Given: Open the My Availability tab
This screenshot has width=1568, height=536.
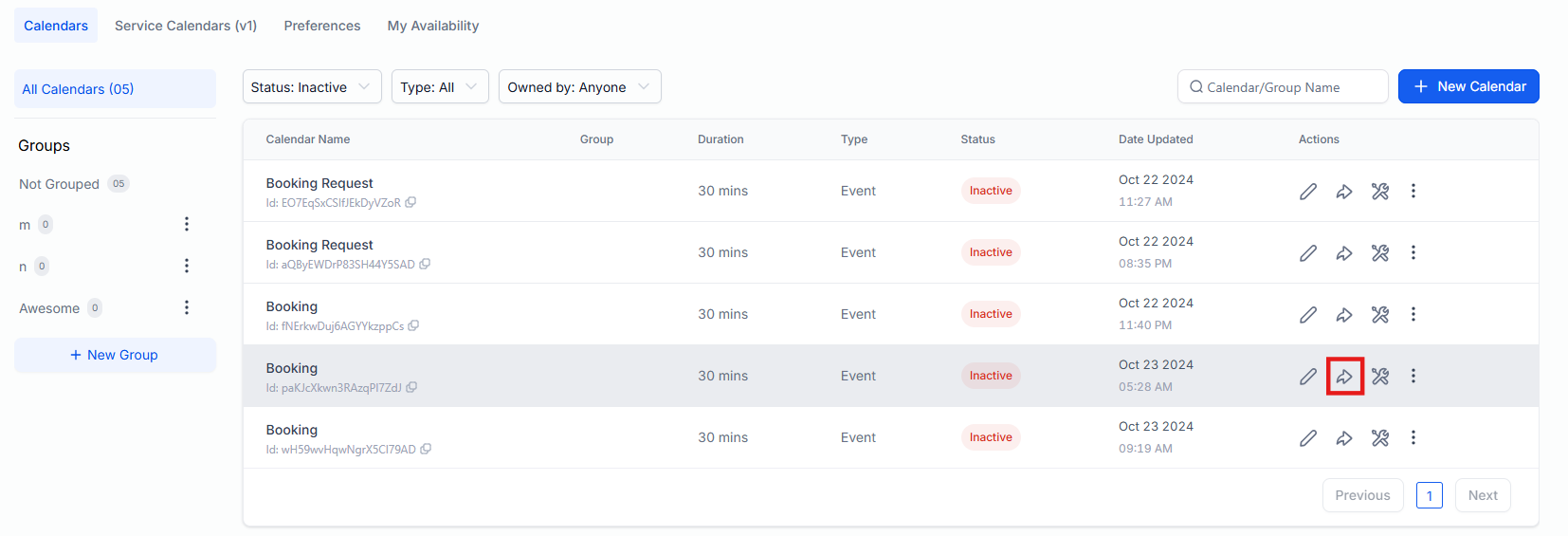Looking at the screenshot, I should pyautogui.click(x=432, y=26).
